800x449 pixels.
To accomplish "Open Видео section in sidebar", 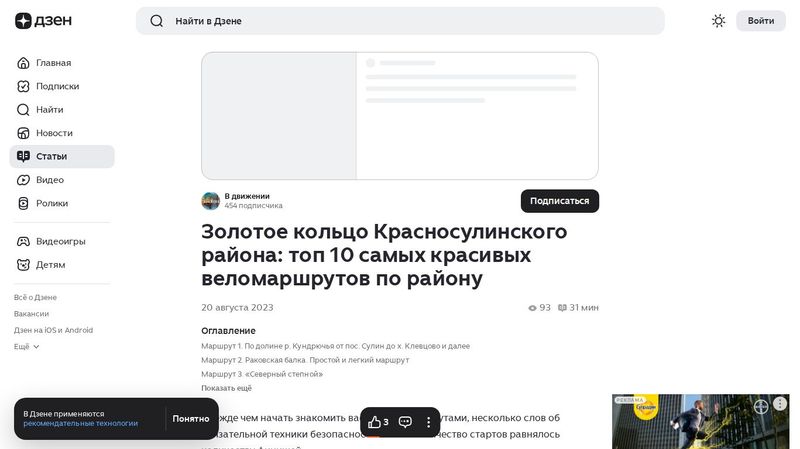I will point(50,180).
